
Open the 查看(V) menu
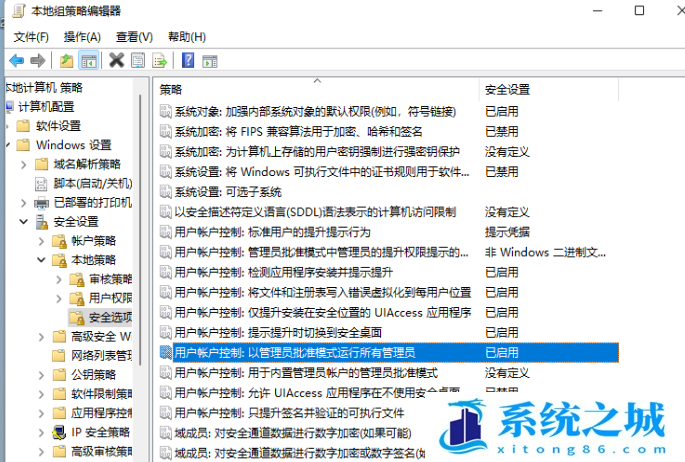134,36
